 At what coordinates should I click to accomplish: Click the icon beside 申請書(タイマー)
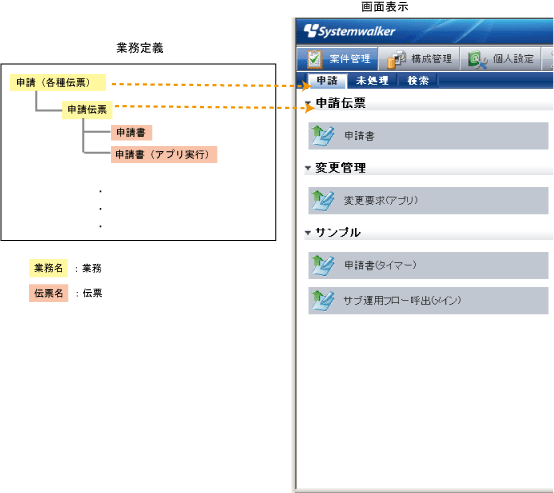coord(323,265)
